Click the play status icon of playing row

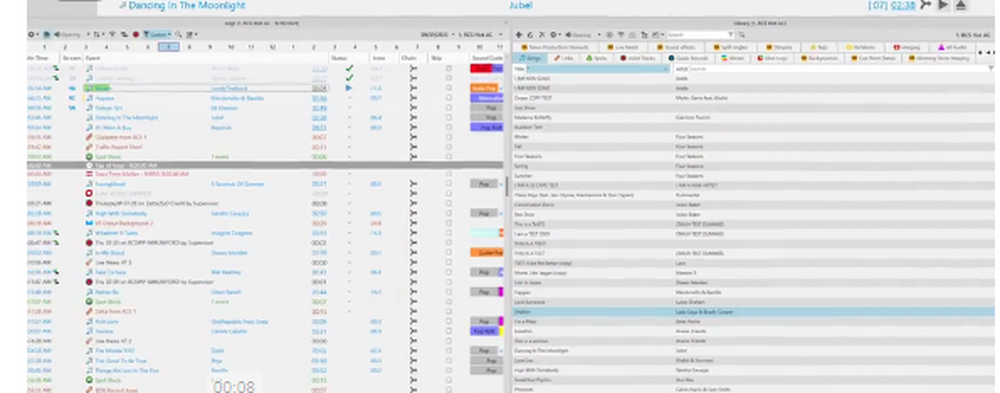[349, 88]
